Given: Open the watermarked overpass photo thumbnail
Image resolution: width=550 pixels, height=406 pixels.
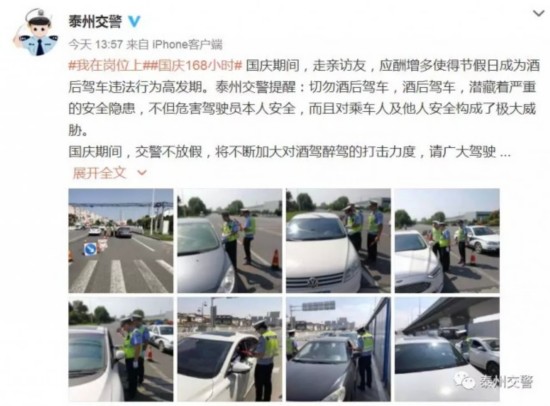Looking at the screenshot, I should pyautogui.click(x=447, y=349).
